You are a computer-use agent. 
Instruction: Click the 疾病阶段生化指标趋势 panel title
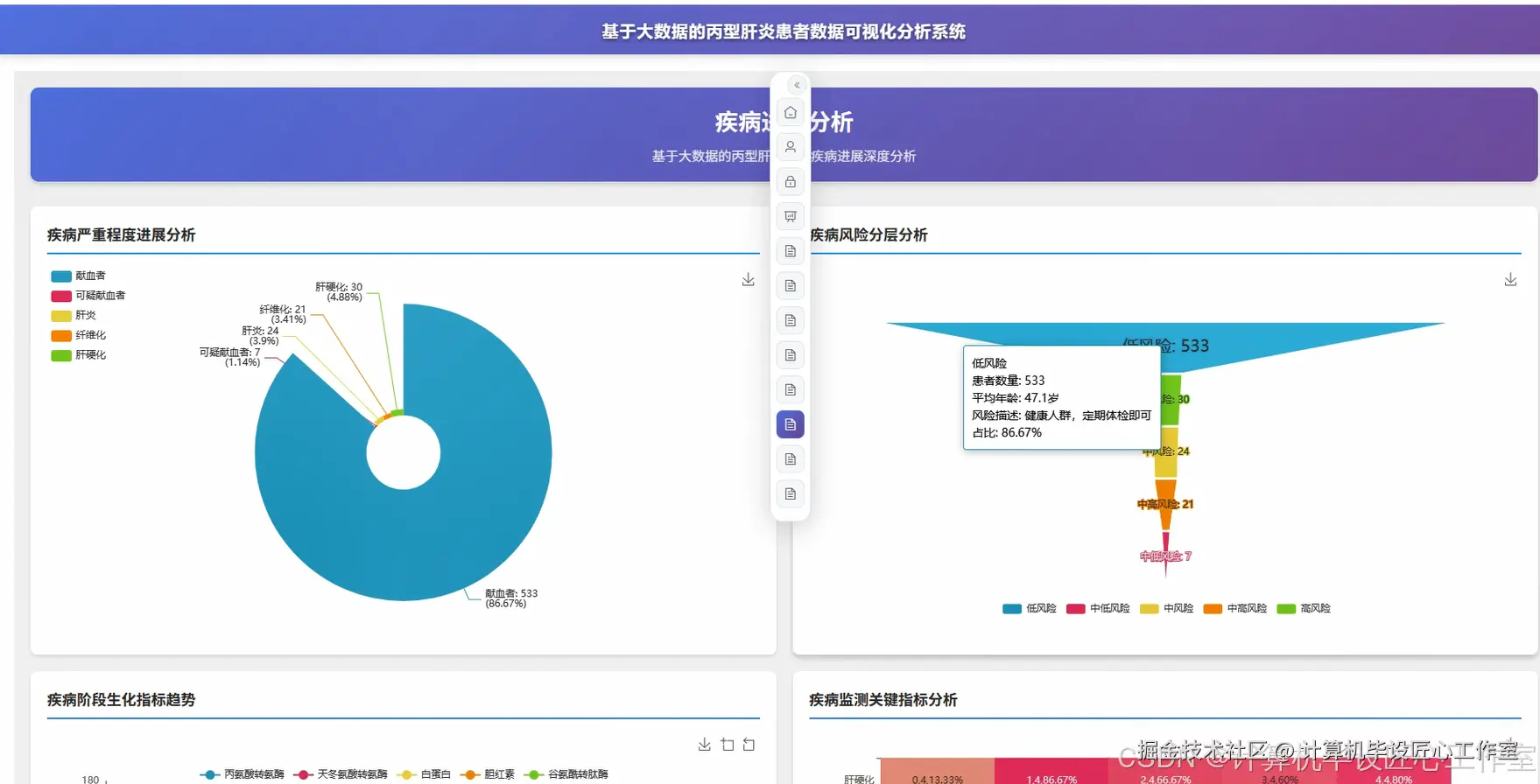[121, 699]
